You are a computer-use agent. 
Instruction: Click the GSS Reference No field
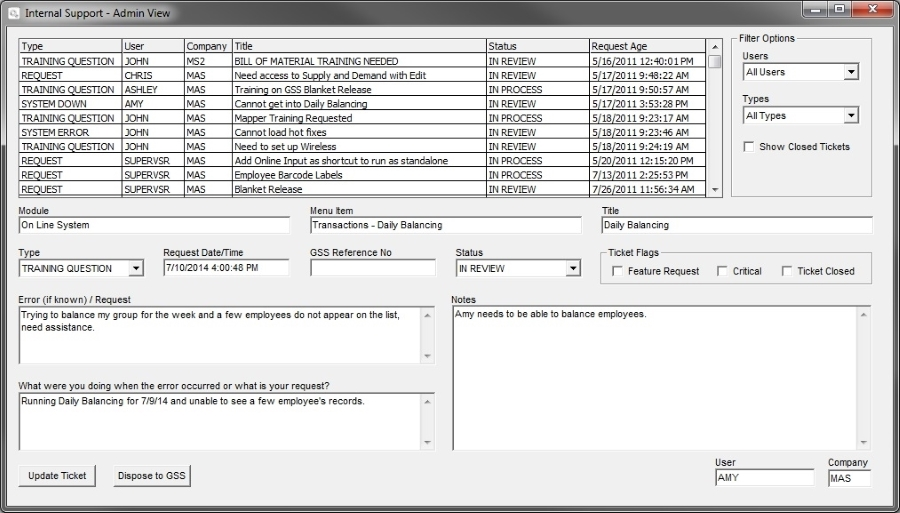coord(373,268)
